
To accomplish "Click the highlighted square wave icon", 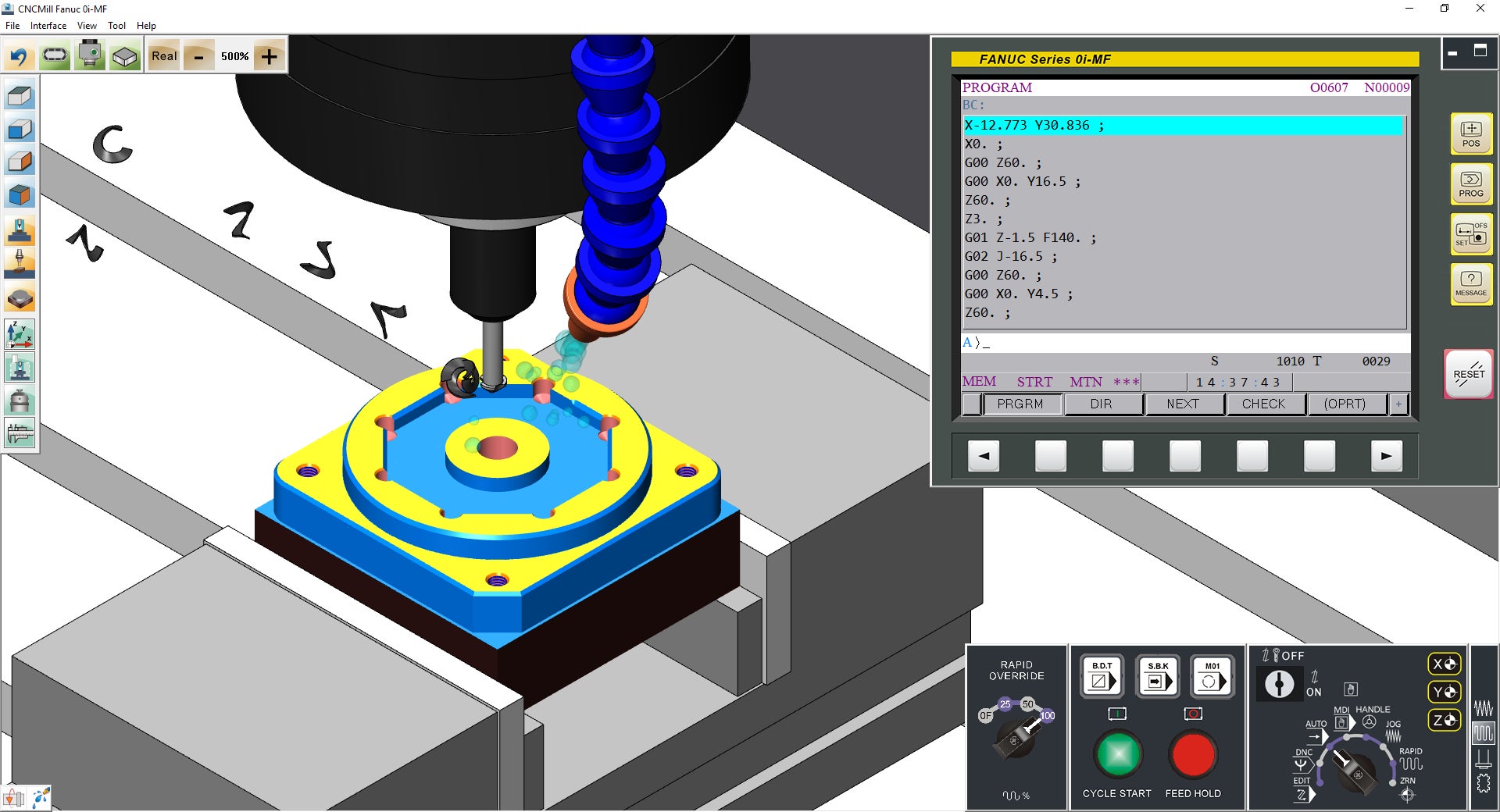I will click(x=1483, y=733).
